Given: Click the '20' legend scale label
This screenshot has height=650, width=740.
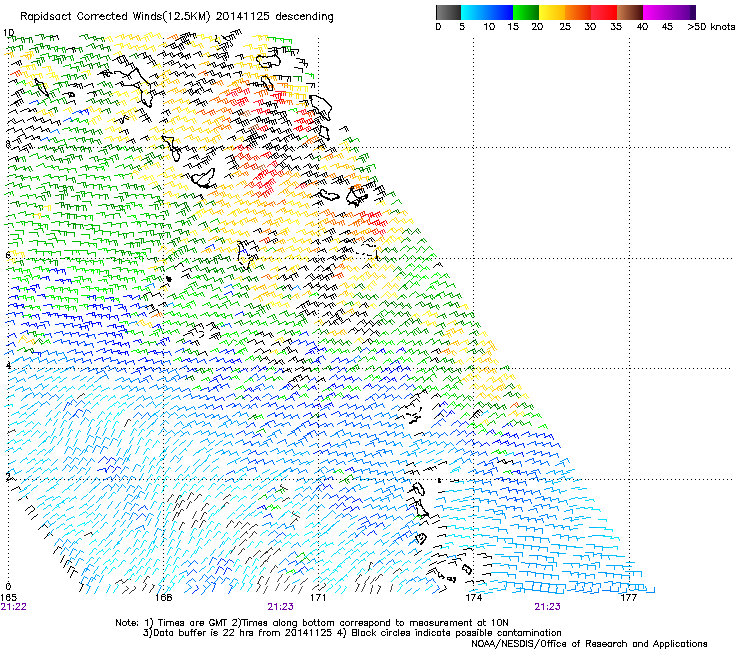Looking at the screenshot, I should coord(537,27).
